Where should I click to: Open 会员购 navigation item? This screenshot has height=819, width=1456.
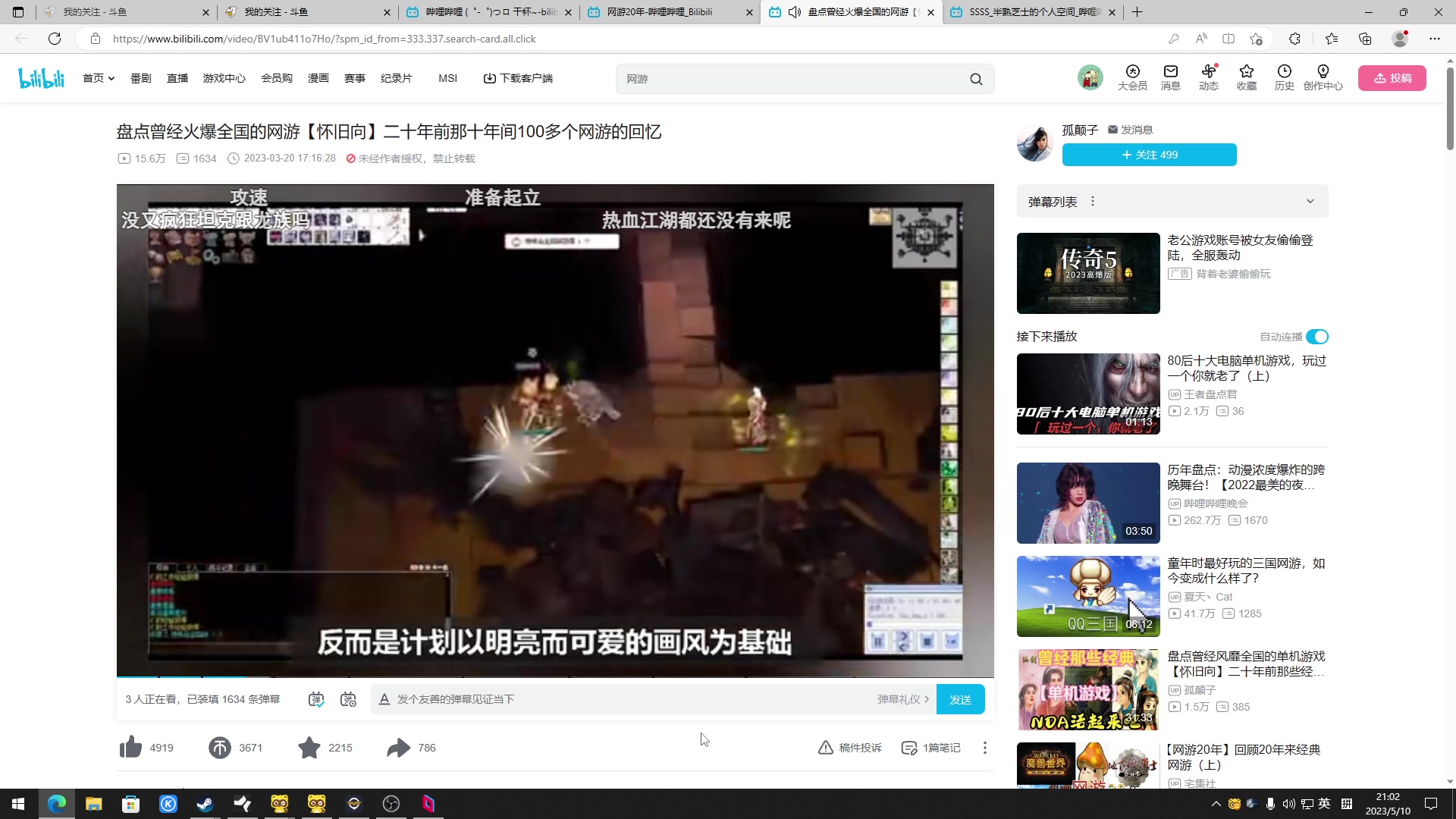click(277, 78)
